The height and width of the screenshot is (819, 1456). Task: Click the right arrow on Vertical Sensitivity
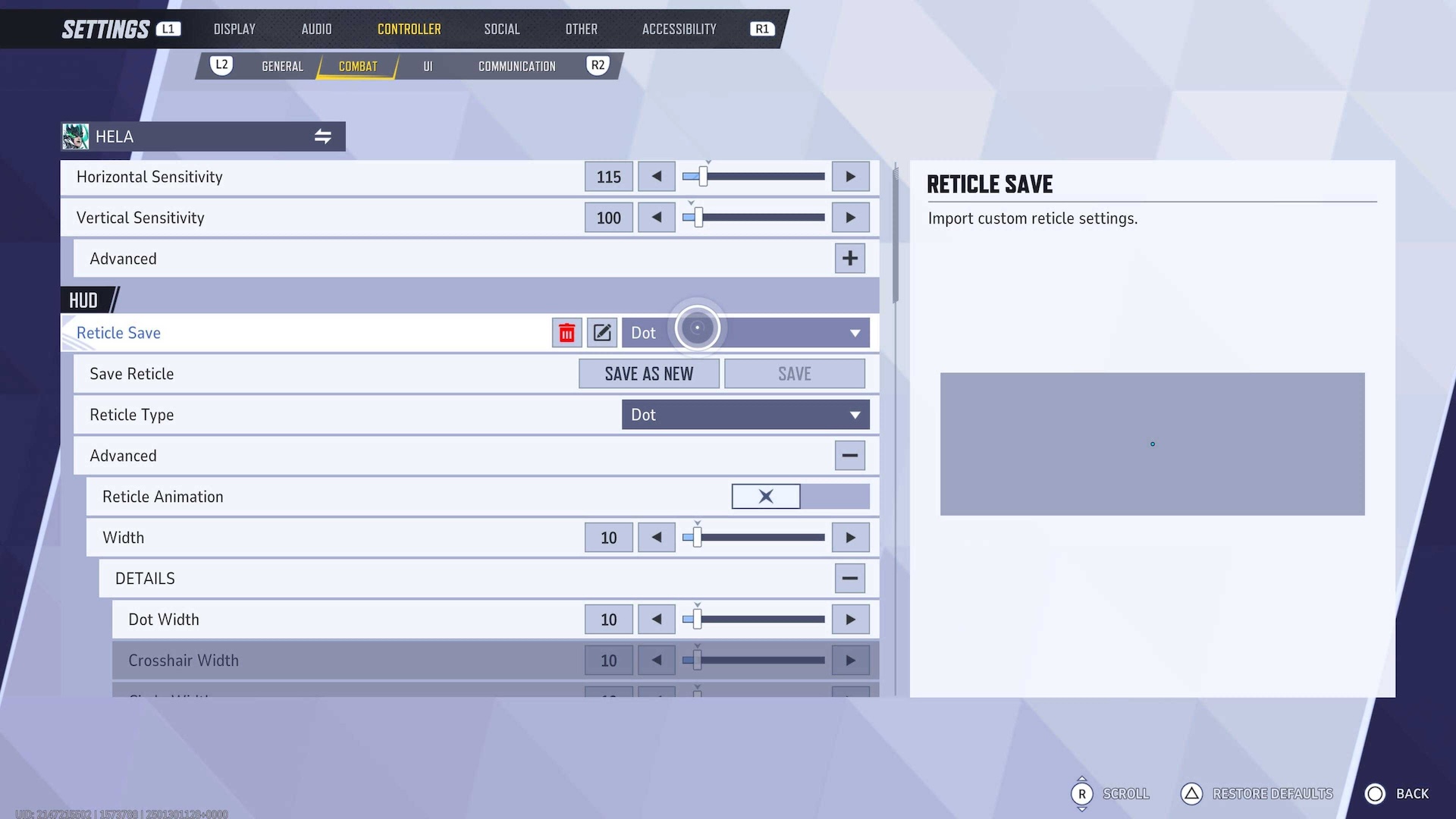point(849,217)
